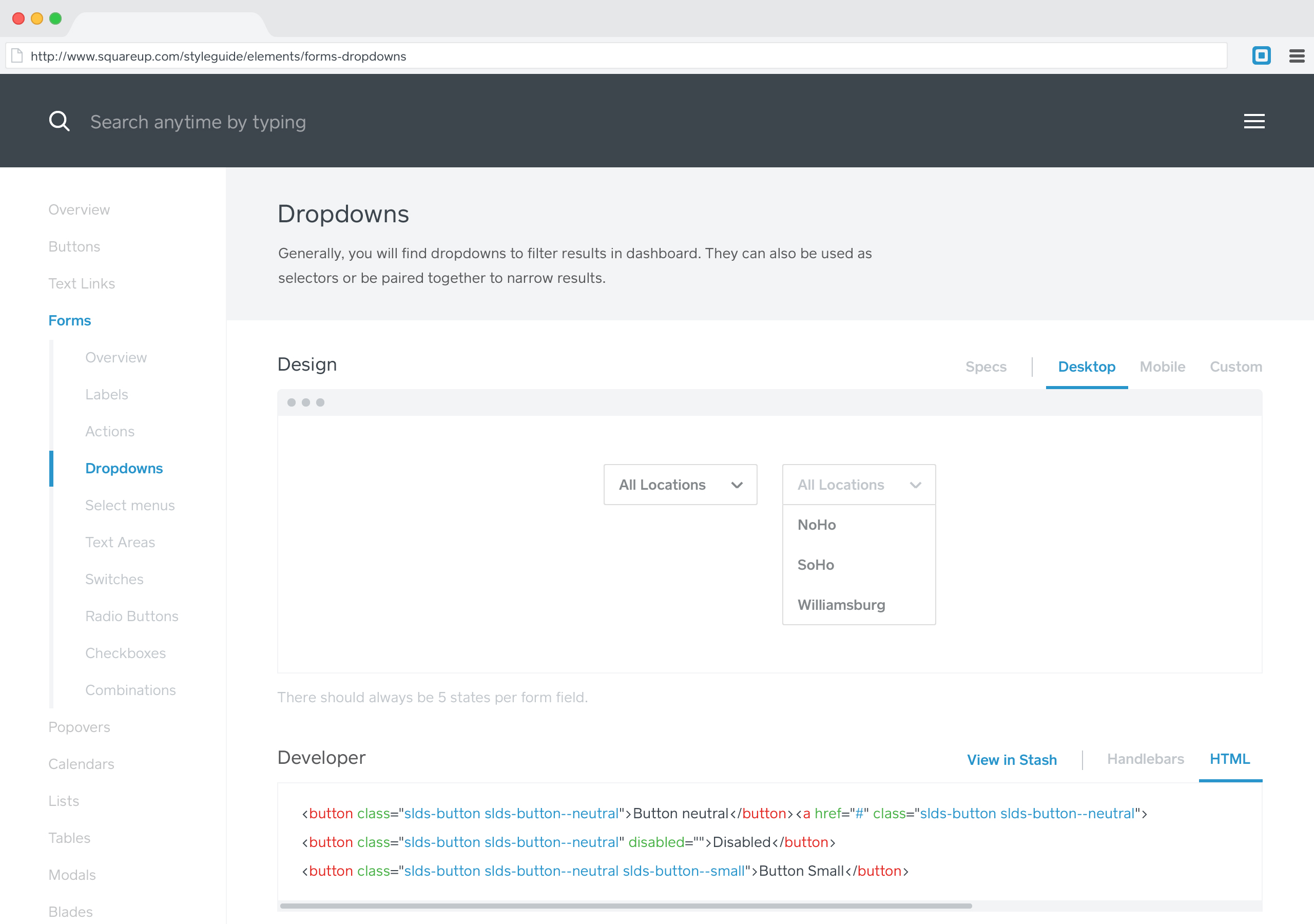Collapse the open All Locations dropdown chevron
The image size is (1314, 924).
tap(915, 485)
